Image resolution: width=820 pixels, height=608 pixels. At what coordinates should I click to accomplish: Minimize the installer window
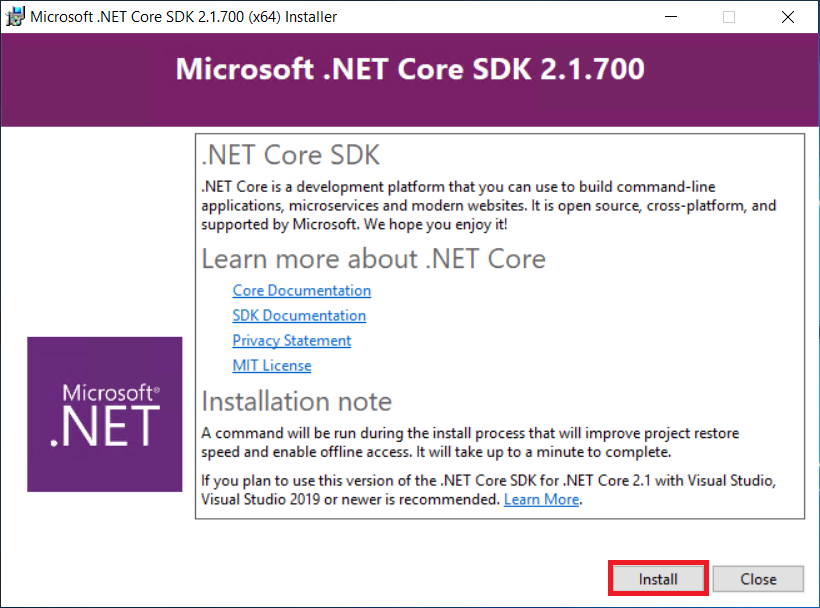(671, 17)
